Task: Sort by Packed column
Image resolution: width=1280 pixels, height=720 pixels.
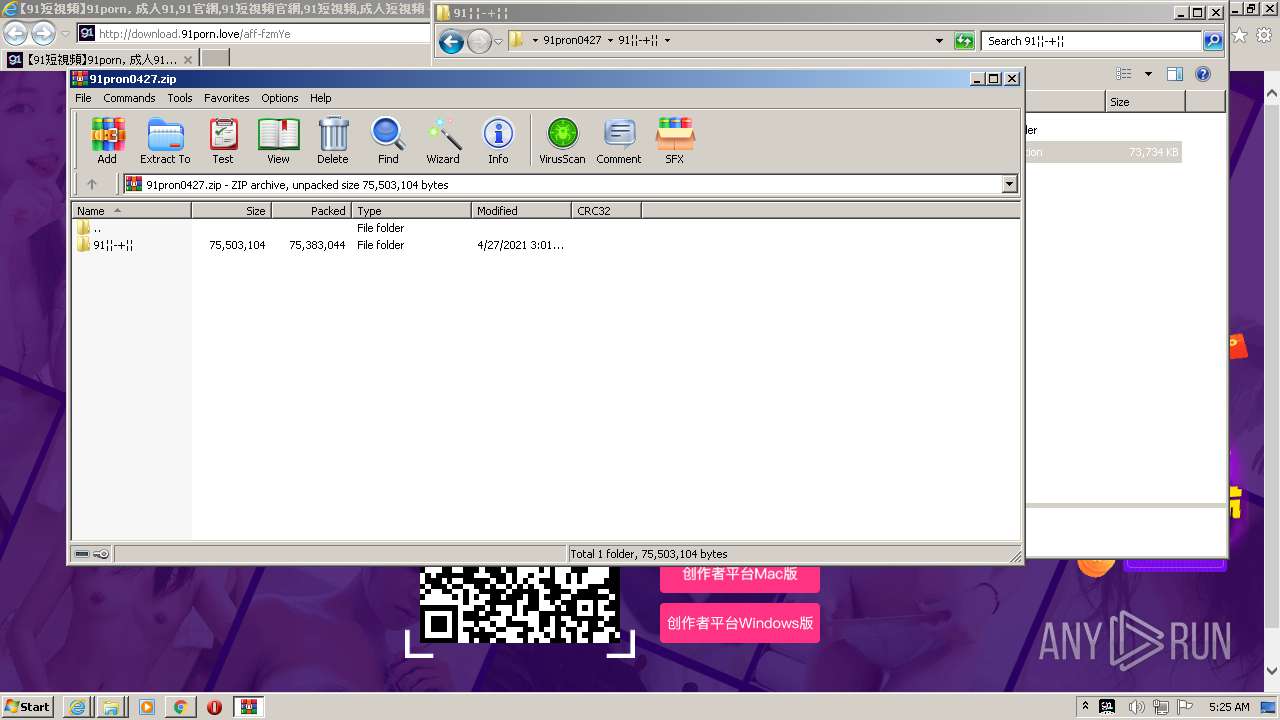Action: click(x=311, y=211)
